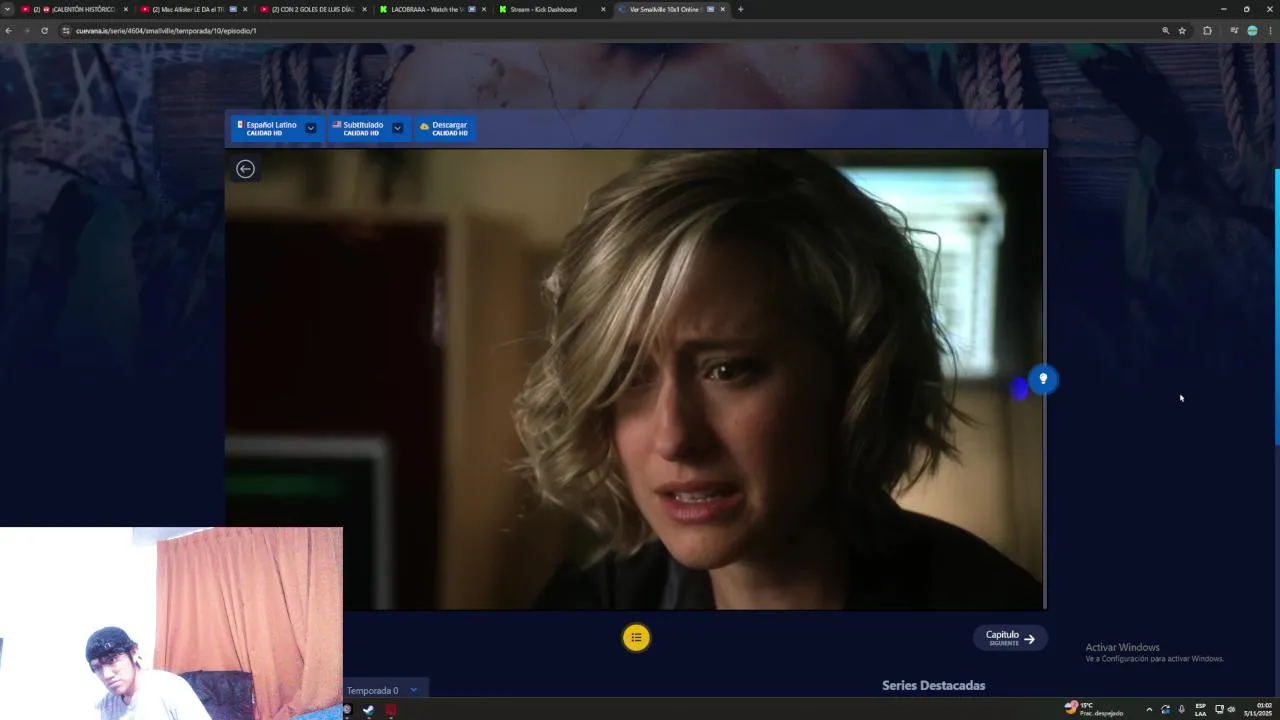Open the weather widget showing 15°C
Image resolution: width=1280 pixels, height=720 pixels.
[1094, 709]
